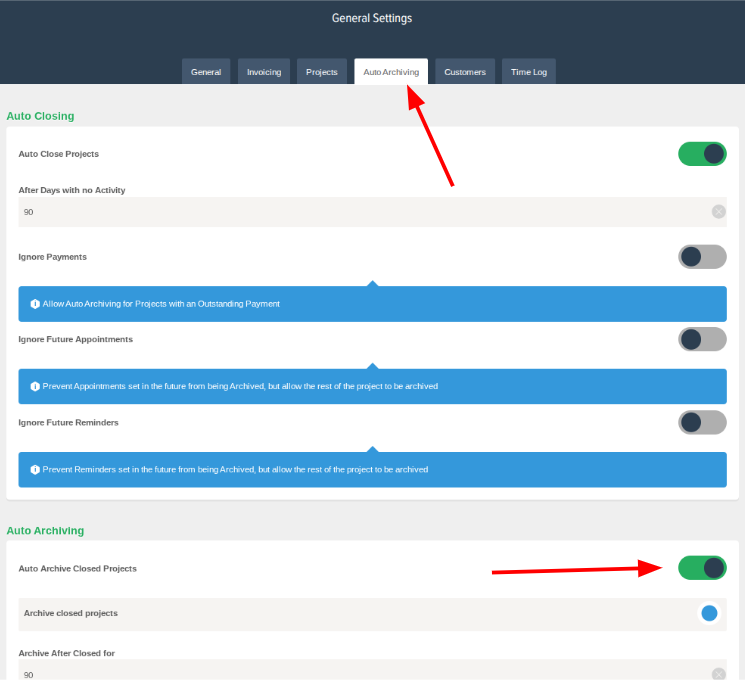
Task: Open the Customers tab
Action: 465,72
